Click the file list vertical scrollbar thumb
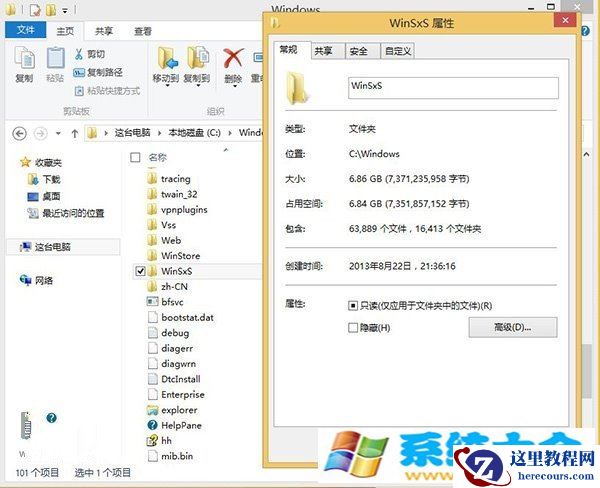The height and width of the screenshot is (488, 600). click(587, 371)
